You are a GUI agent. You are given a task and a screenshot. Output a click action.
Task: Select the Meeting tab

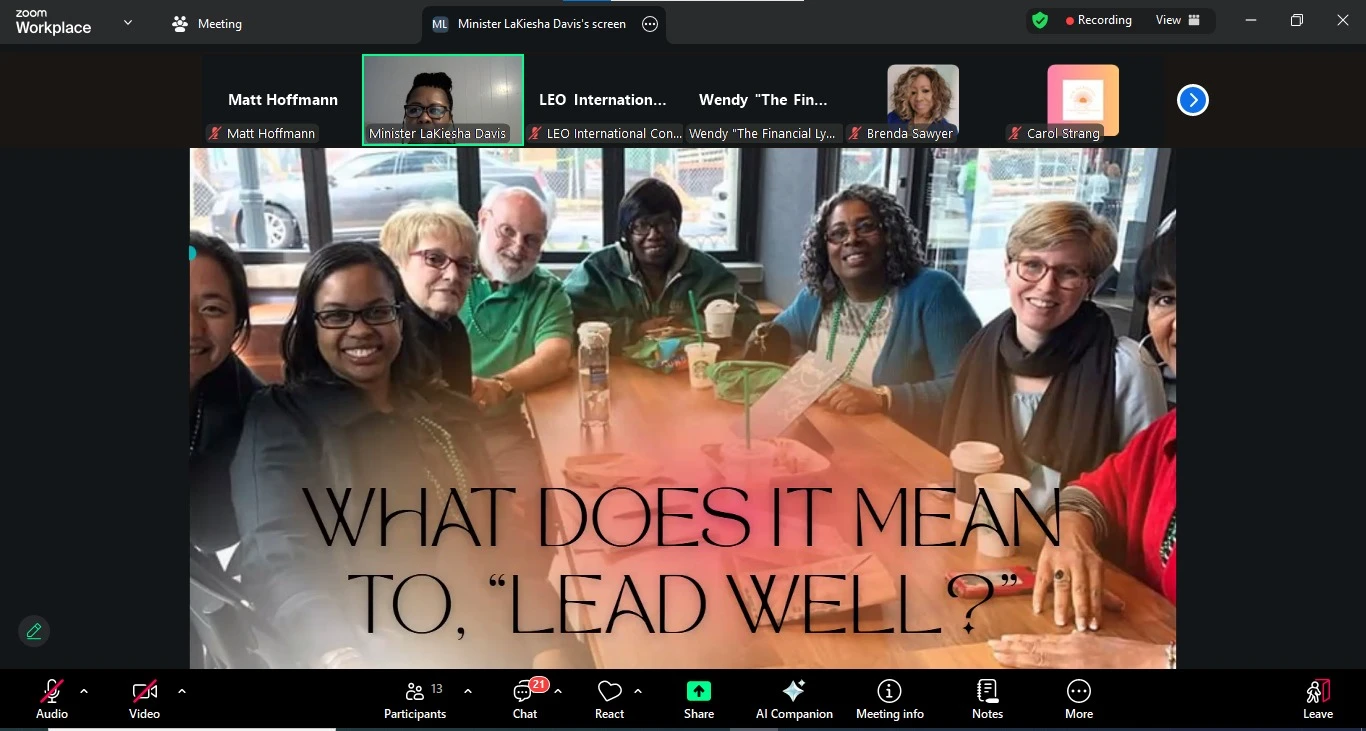click(208, 24)
